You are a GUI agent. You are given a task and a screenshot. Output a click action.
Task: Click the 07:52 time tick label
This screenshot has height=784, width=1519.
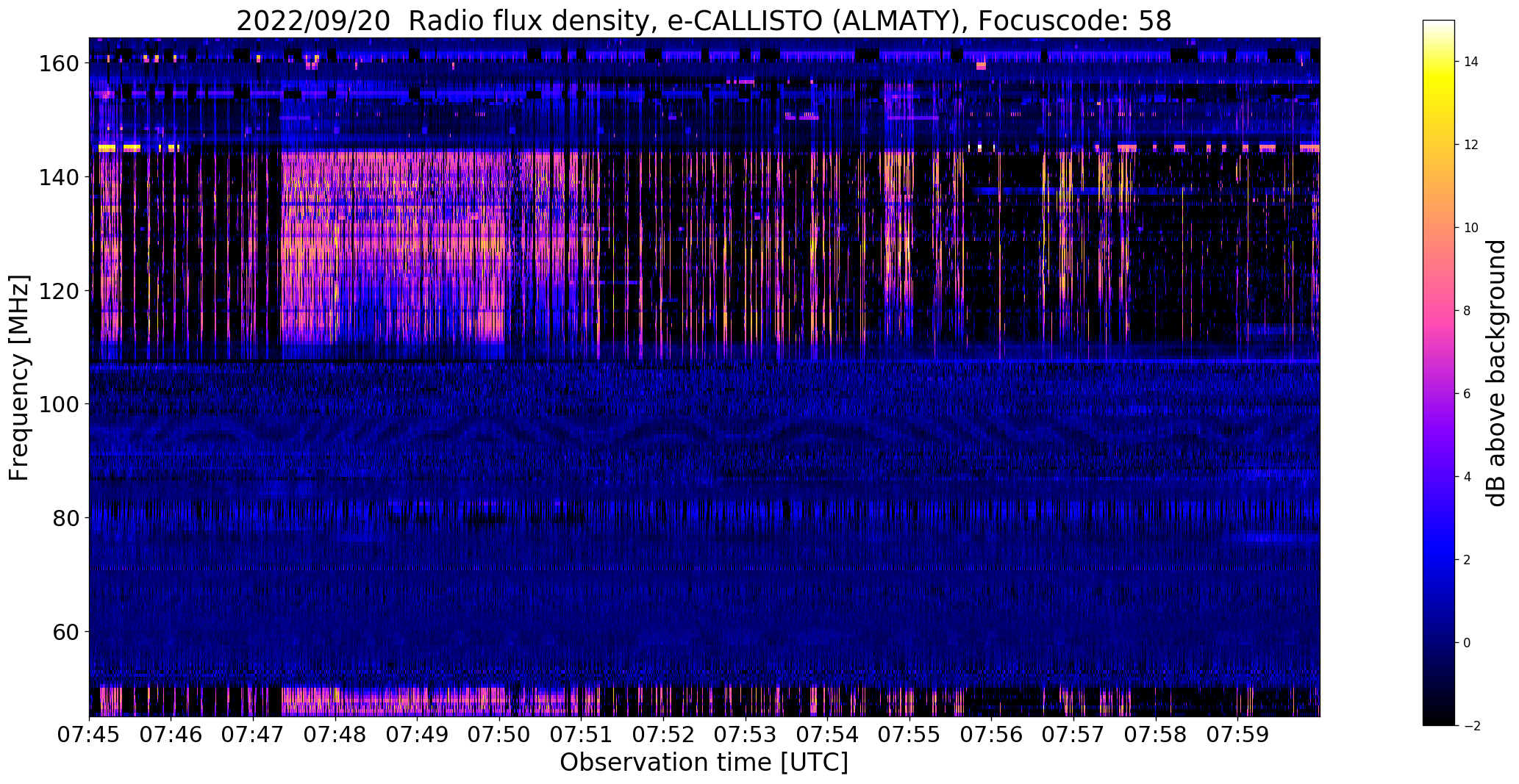(x=663, y=736)
